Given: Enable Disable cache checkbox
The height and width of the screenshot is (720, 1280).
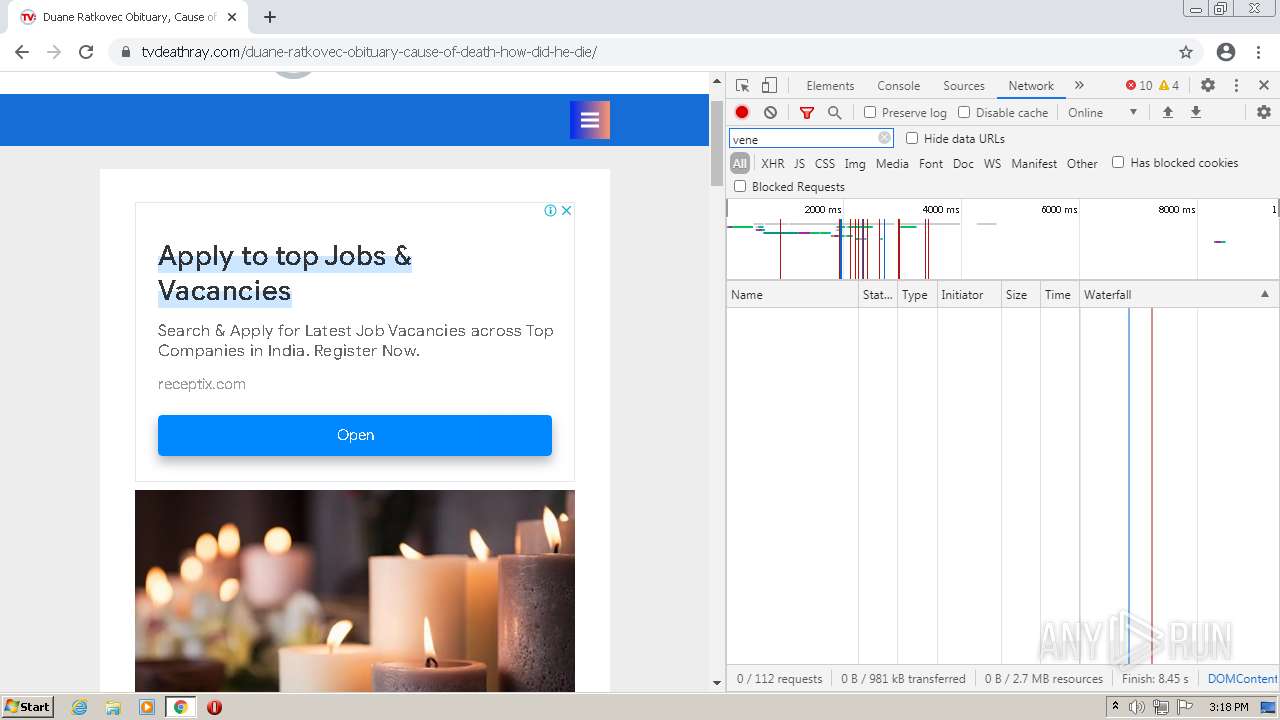Looking at the screenshot, I should (x=964, y=113).
